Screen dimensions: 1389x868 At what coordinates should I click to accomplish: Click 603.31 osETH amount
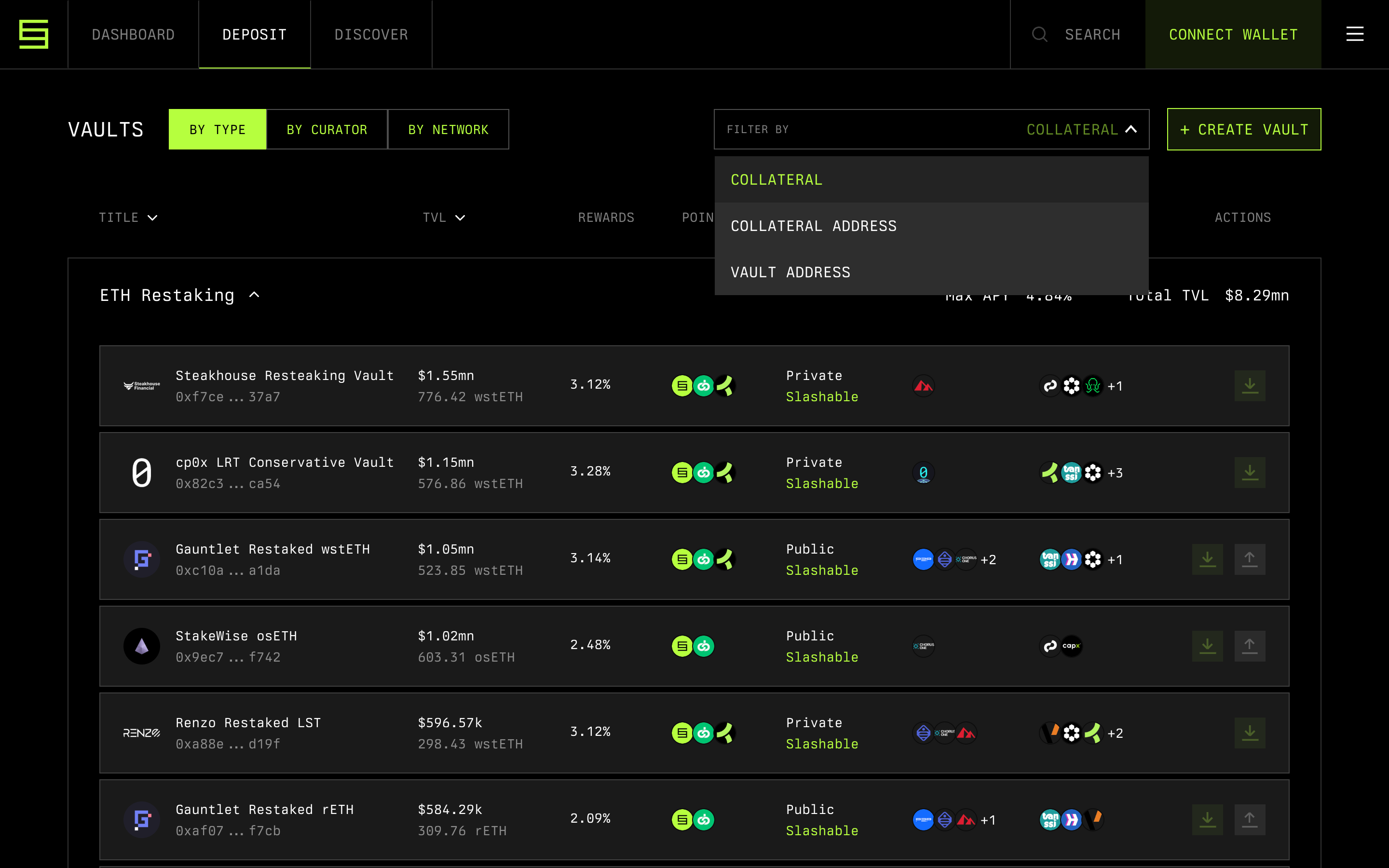point(466,657)
